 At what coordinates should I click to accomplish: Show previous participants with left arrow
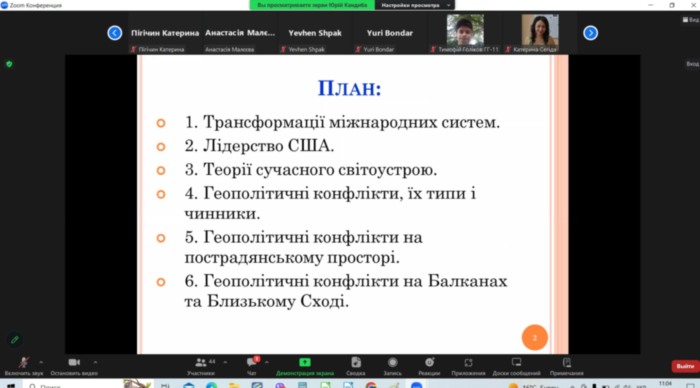[x=115, y=33]
